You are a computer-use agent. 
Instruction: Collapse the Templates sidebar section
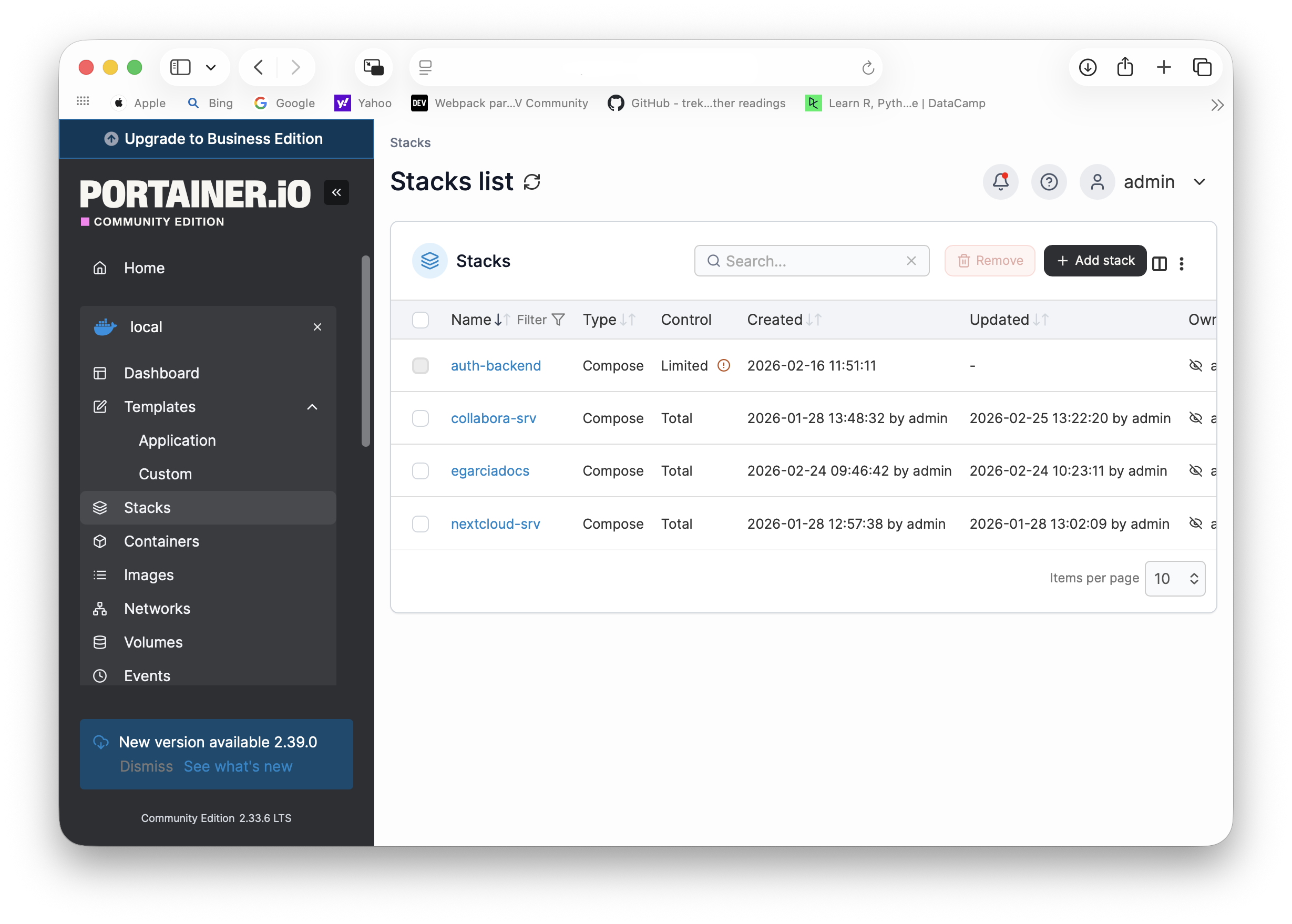312,407
